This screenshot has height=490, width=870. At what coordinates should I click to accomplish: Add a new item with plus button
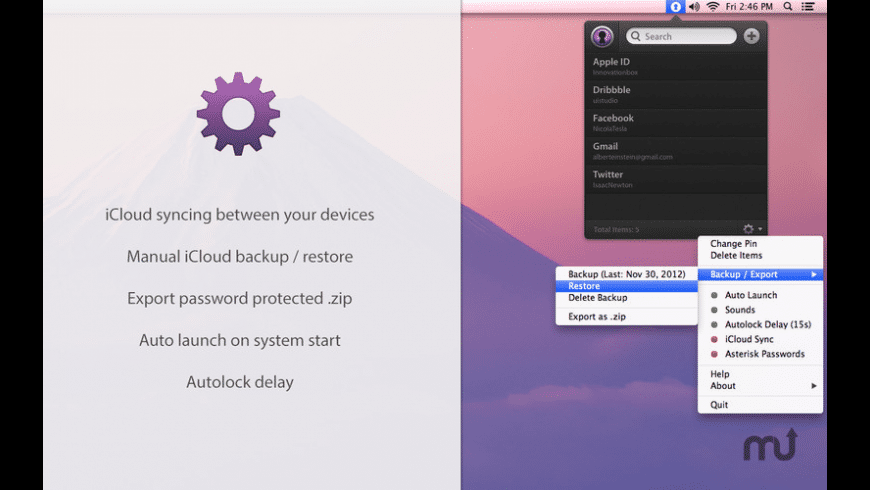751,36
